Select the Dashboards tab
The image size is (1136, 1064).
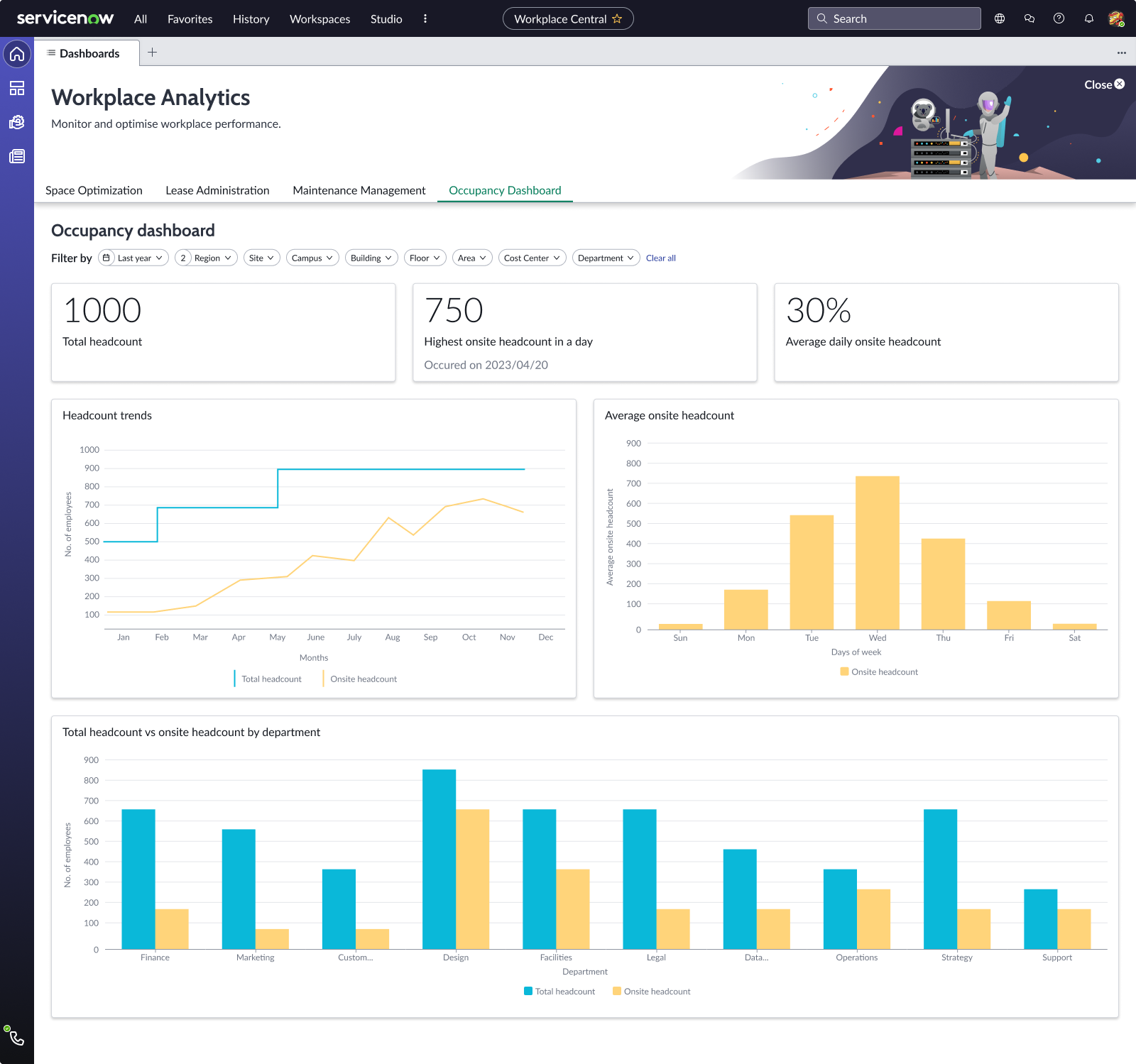pyautogui.click(x=87, y=53)
